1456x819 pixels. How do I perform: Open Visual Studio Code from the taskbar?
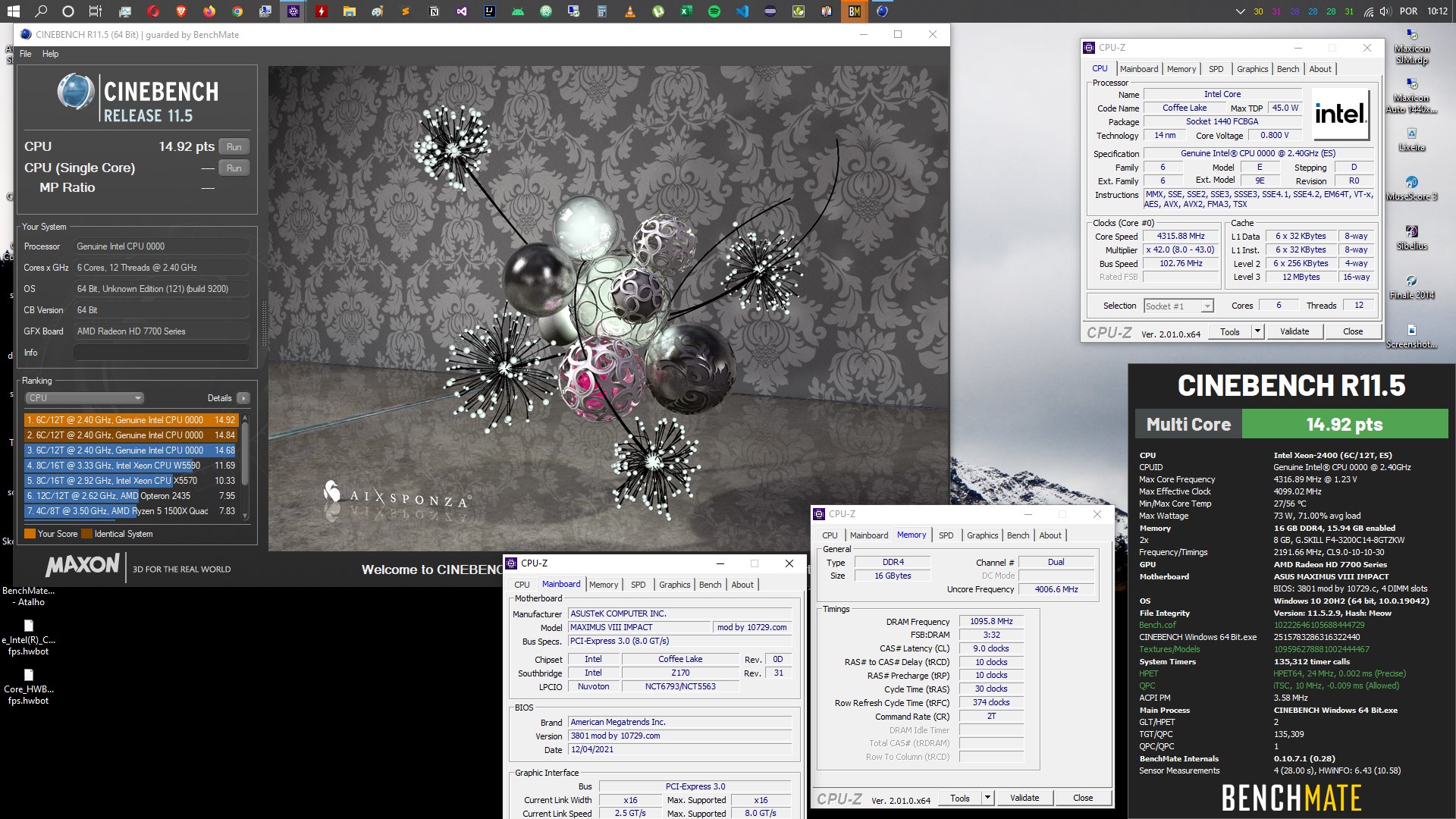[742, 11]
